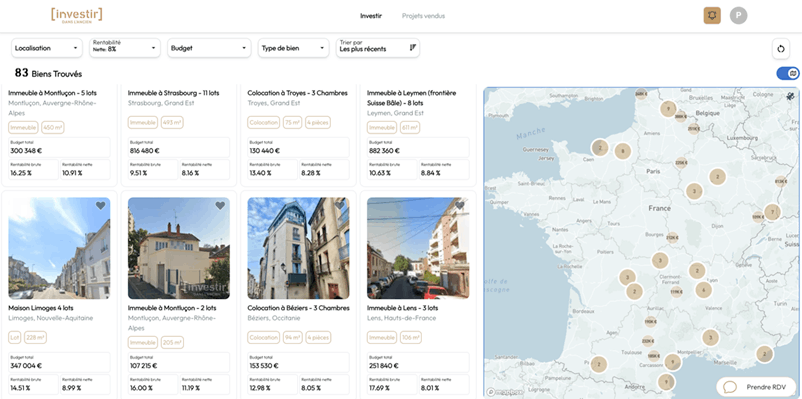Click the cluster of 2 northwest of Lyon
Viewport: 802px width, 399px height.
click(697, 271)
